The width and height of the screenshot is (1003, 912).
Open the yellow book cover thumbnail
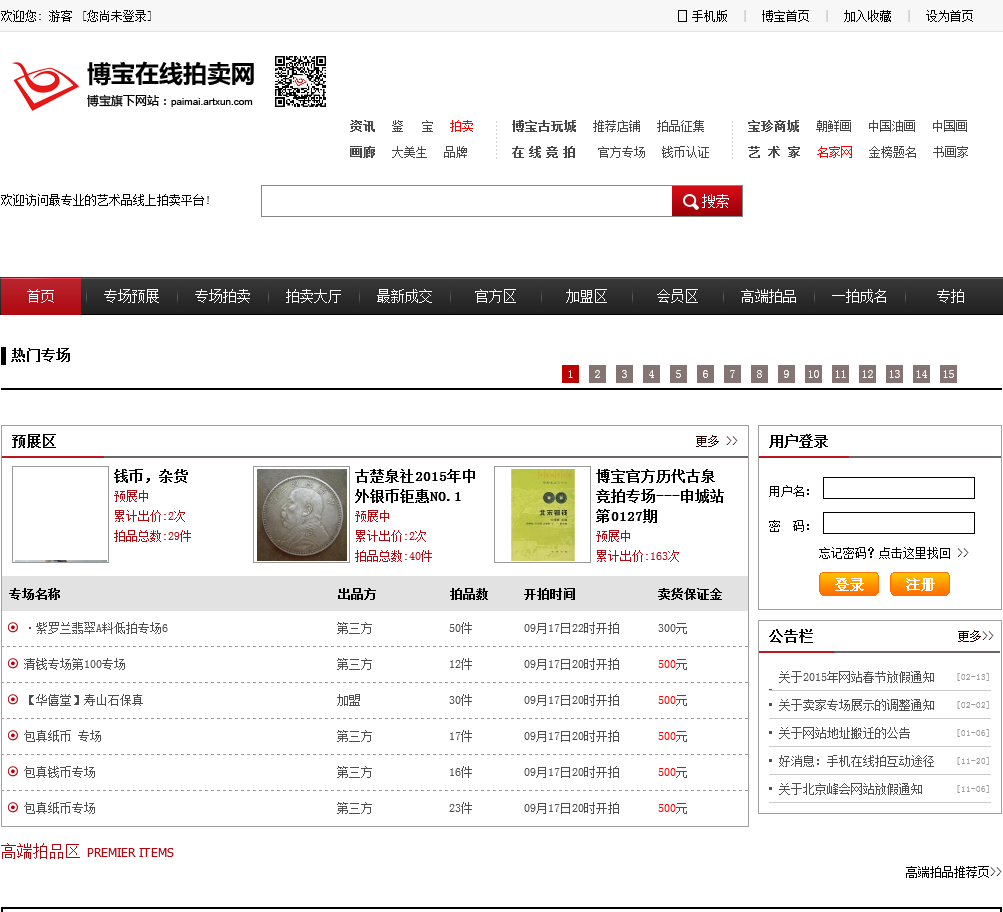coord(542,514)
